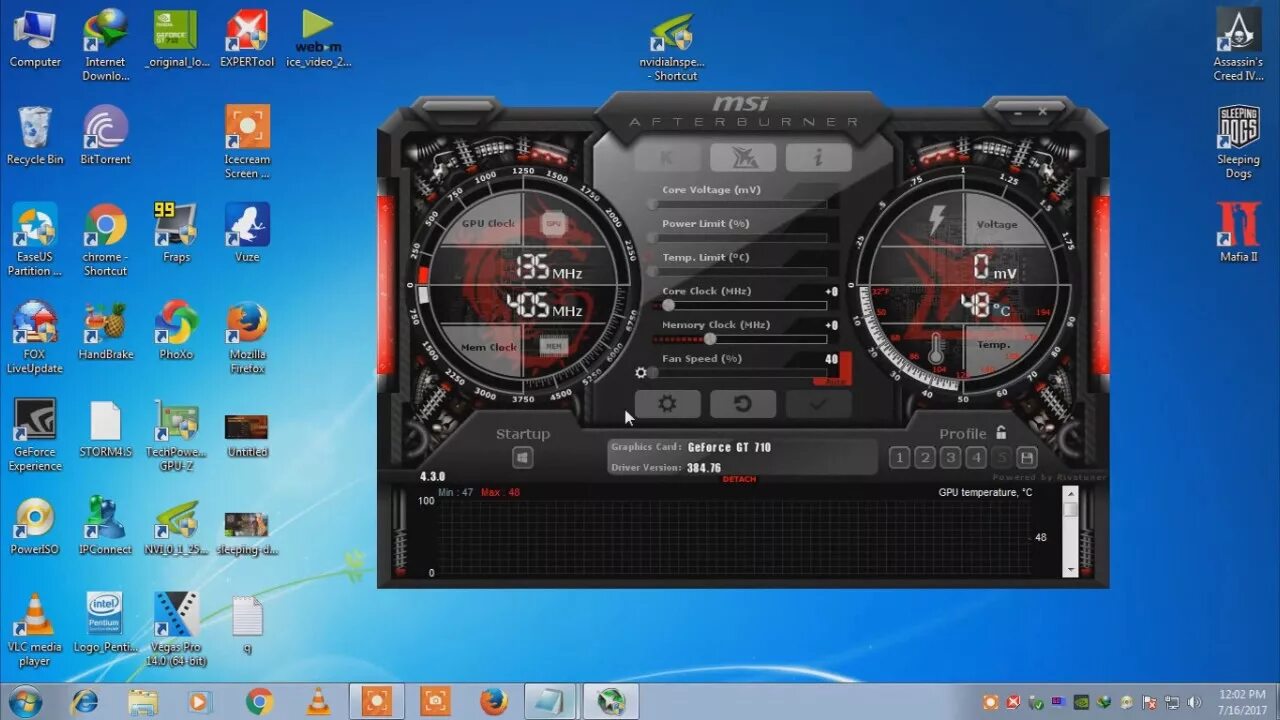Click the GeForce GT 710 graphics card text
The width and height of the screenshot is (1280, 720).
[729, 447]
